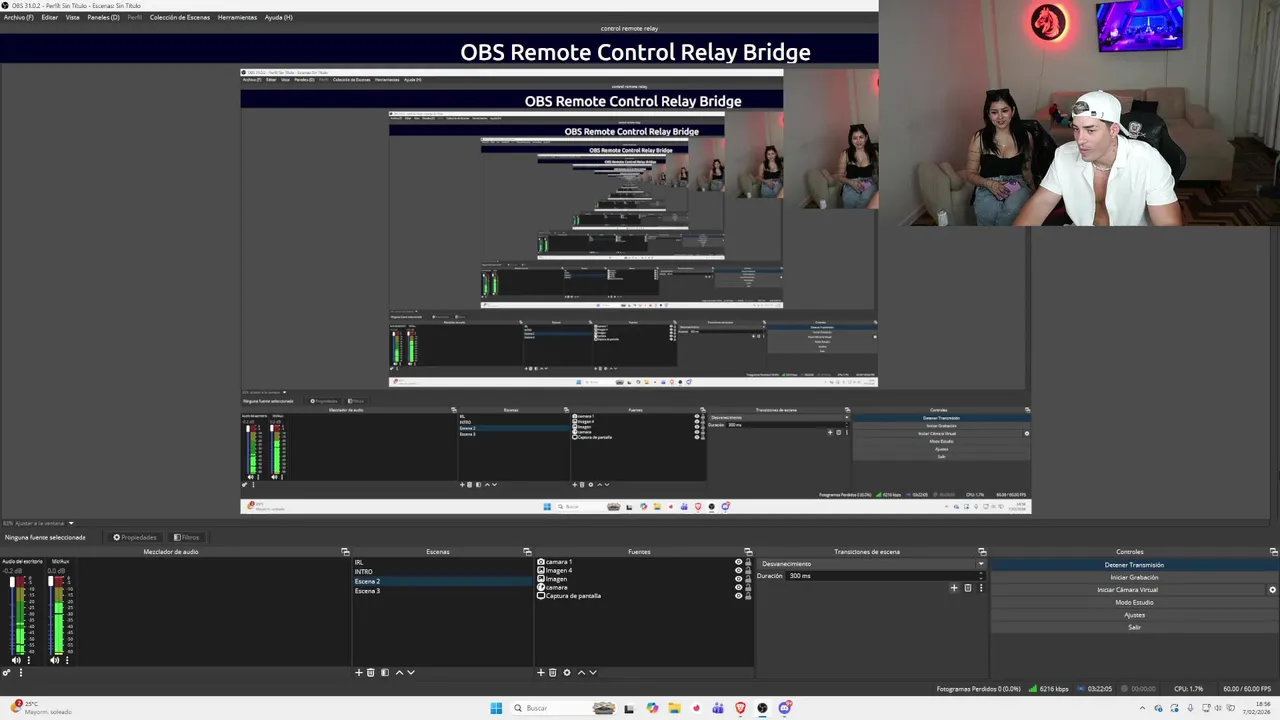The width and height of the screenshot is (1280, 720).
Task: Undock the Escenas panel
Action: click(x=527, y=552)
